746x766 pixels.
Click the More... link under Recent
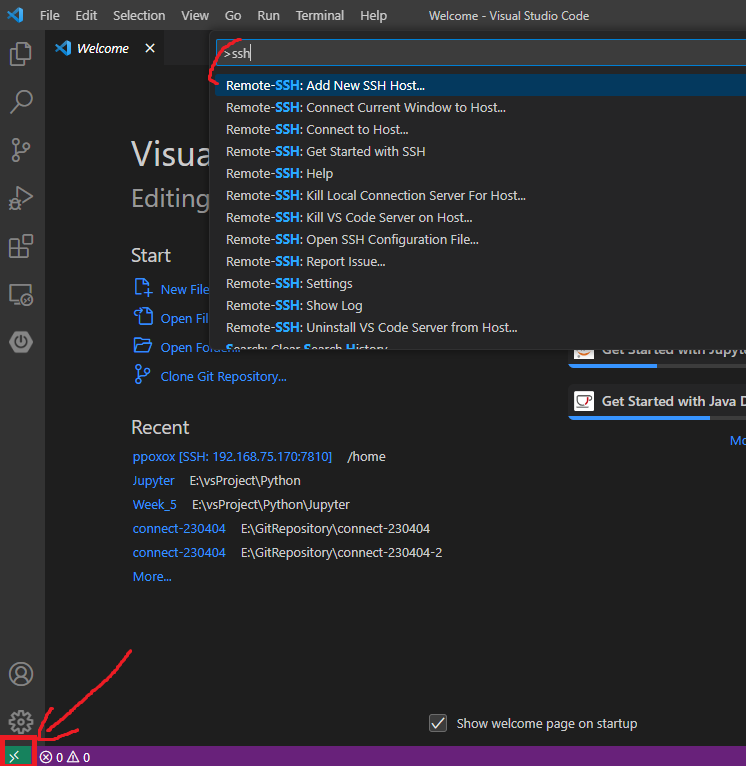(152, 576)
